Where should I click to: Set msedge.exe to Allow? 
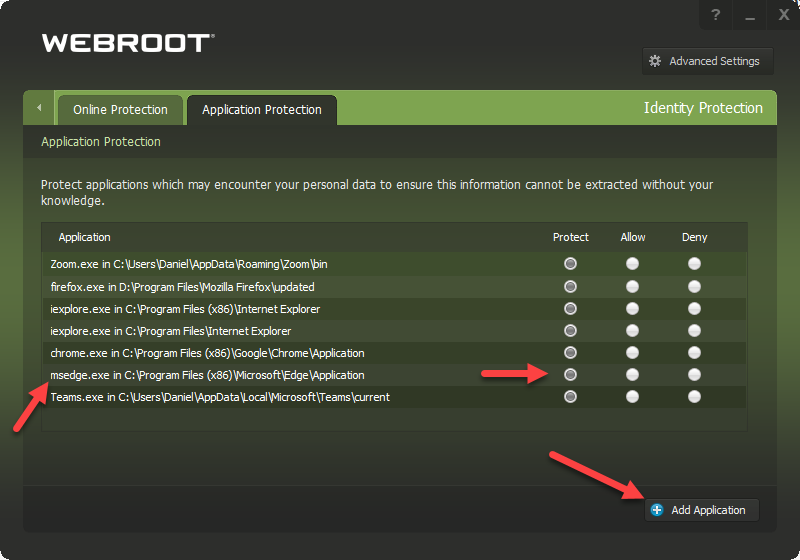(x=633, y=375)
